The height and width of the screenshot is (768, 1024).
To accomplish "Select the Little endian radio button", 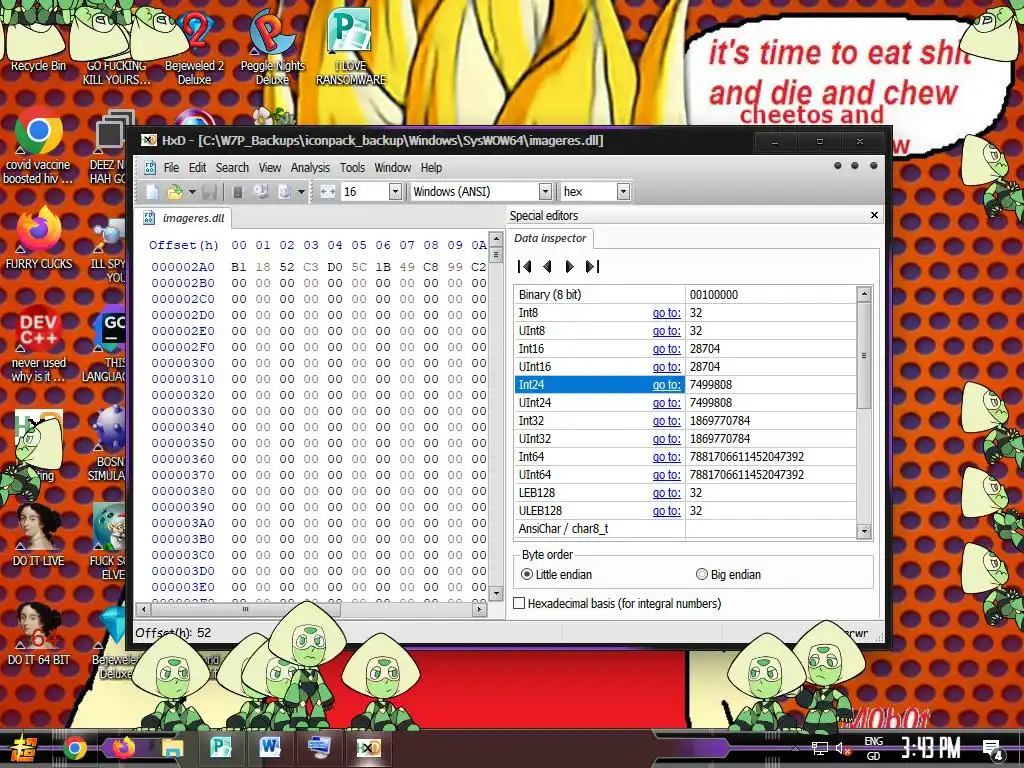I will [527, 574].
